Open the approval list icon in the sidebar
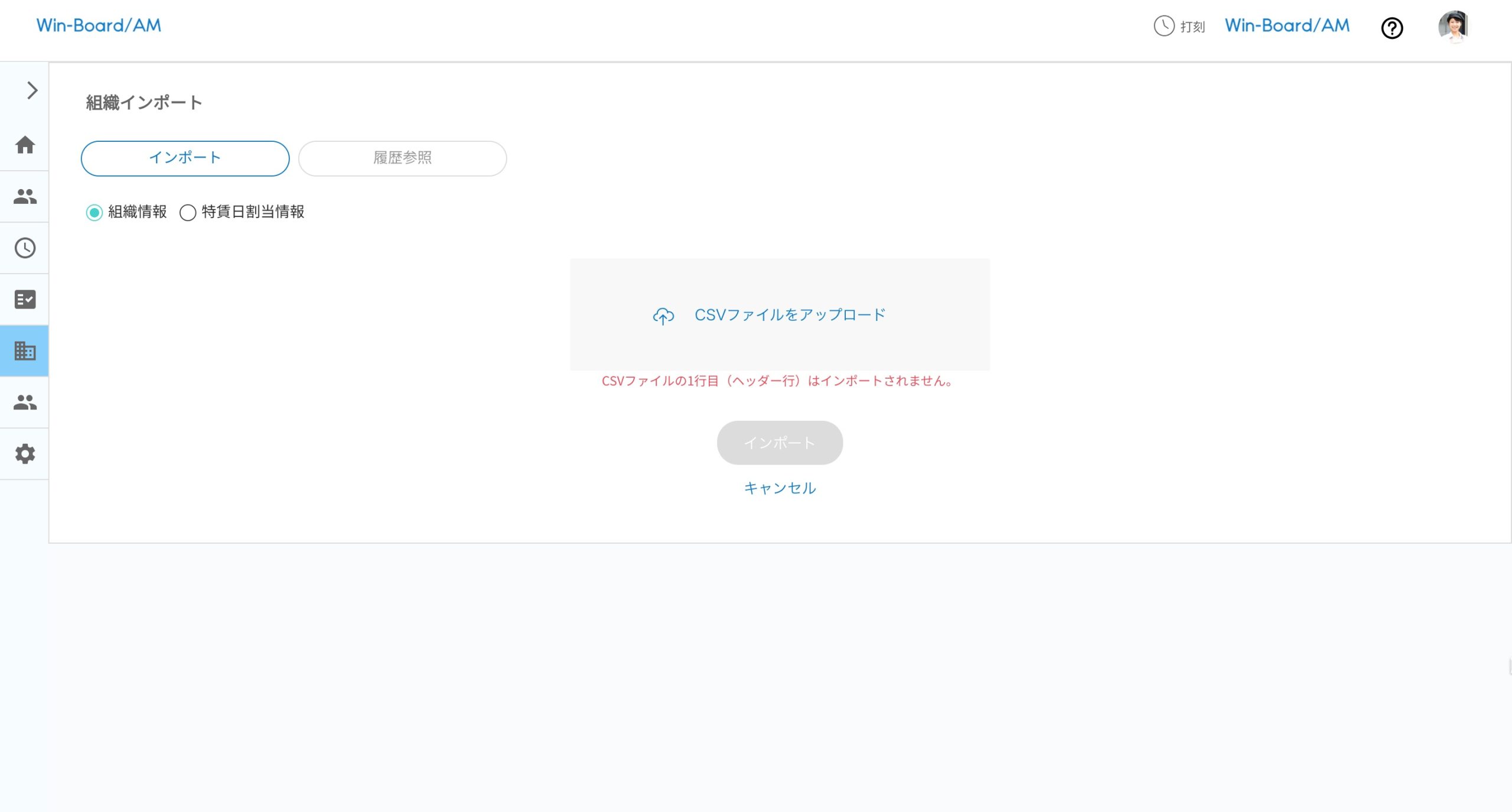1512x812 pixels. click(x=24, y=299)
